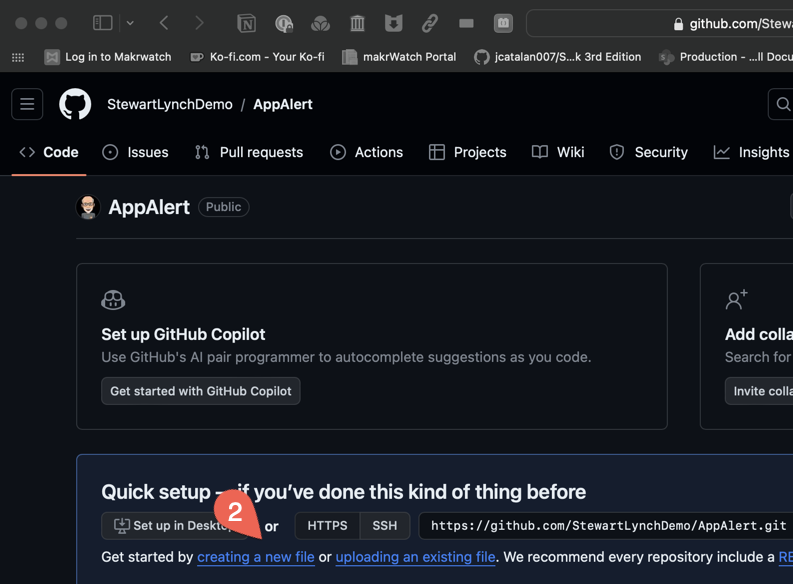Image resolution: width=793 pixels, height=584 pixels.
Task: Open the Ko-fi.com bookmark
Action: 257,57
